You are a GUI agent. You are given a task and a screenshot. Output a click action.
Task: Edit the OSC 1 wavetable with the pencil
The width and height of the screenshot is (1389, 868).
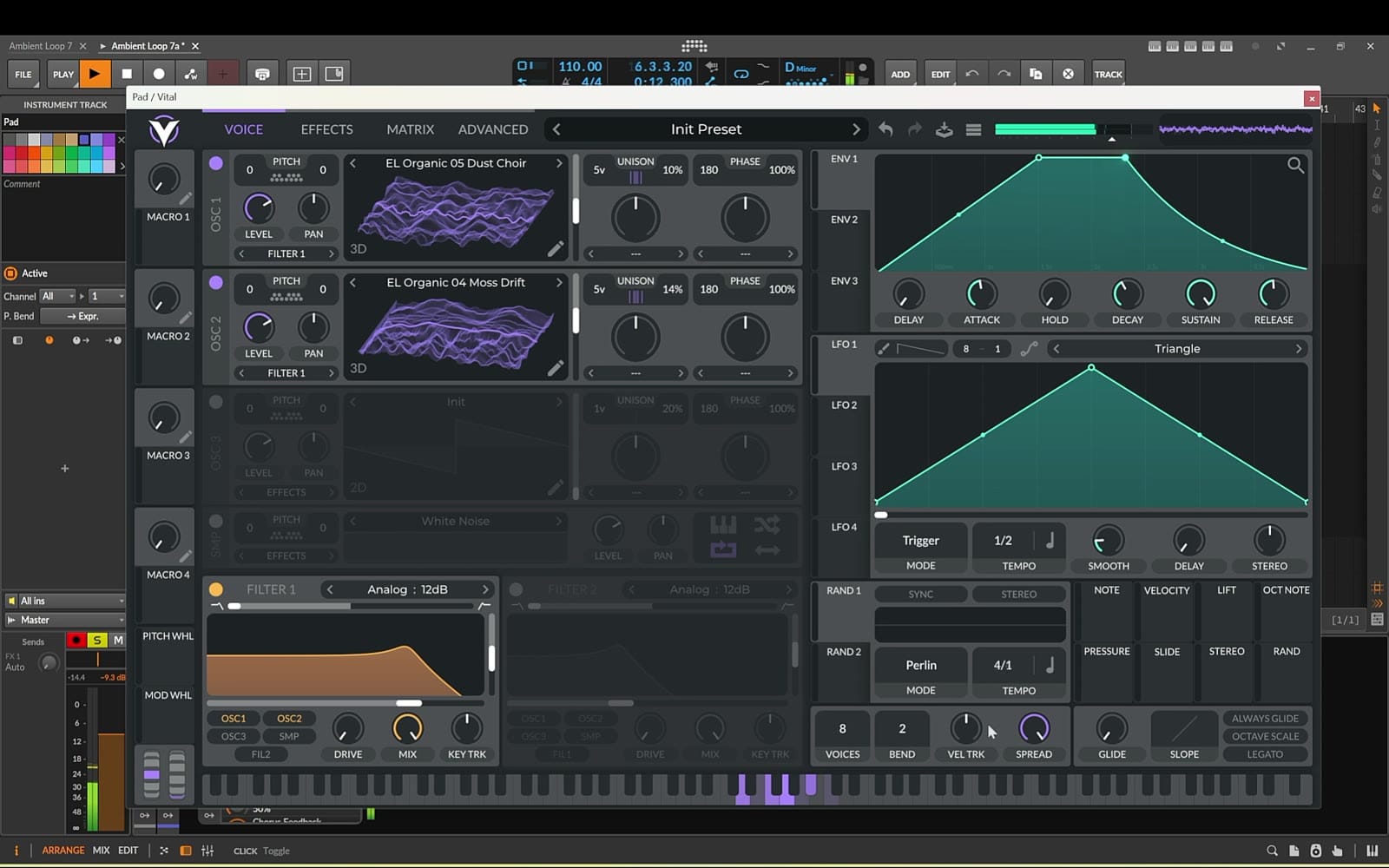[x=556, y=249]
